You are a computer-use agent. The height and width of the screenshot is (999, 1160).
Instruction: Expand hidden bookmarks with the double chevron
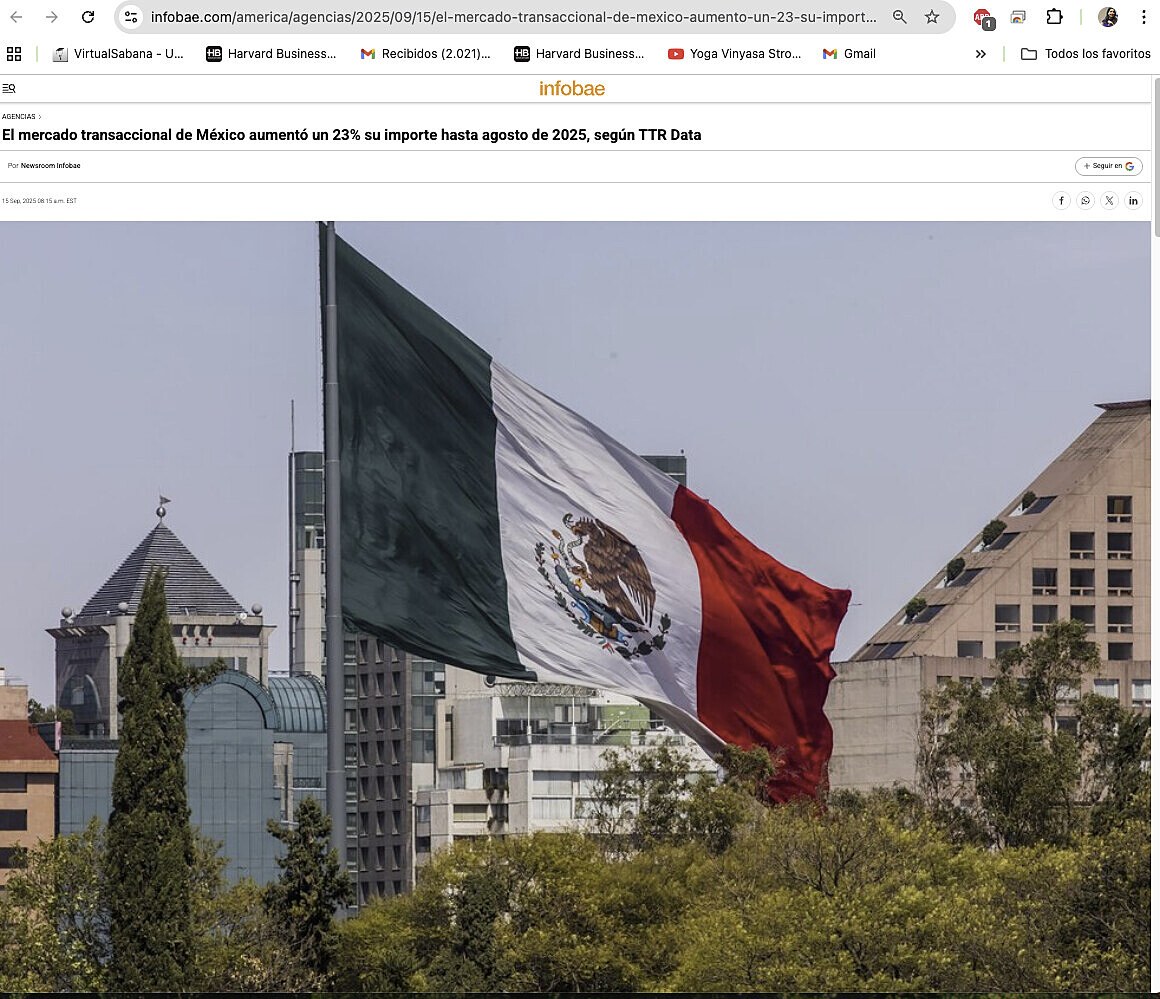(x=980, y=53)
